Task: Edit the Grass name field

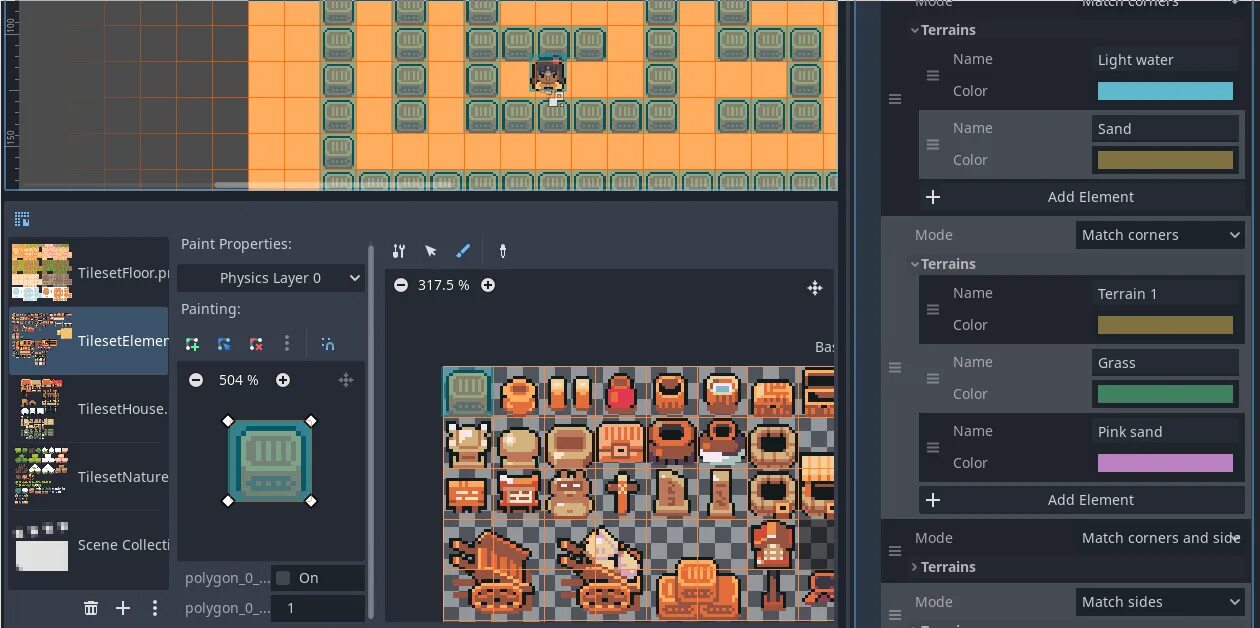Action: (1165, 363)
